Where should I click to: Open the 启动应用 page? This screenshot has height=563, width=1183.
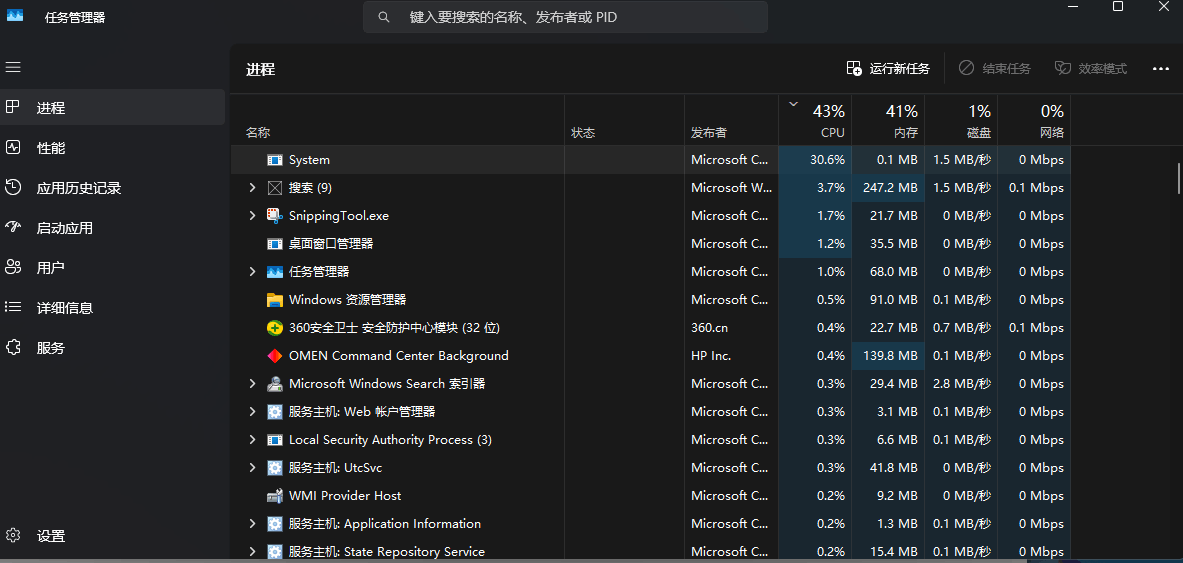(x=112, y=227)
